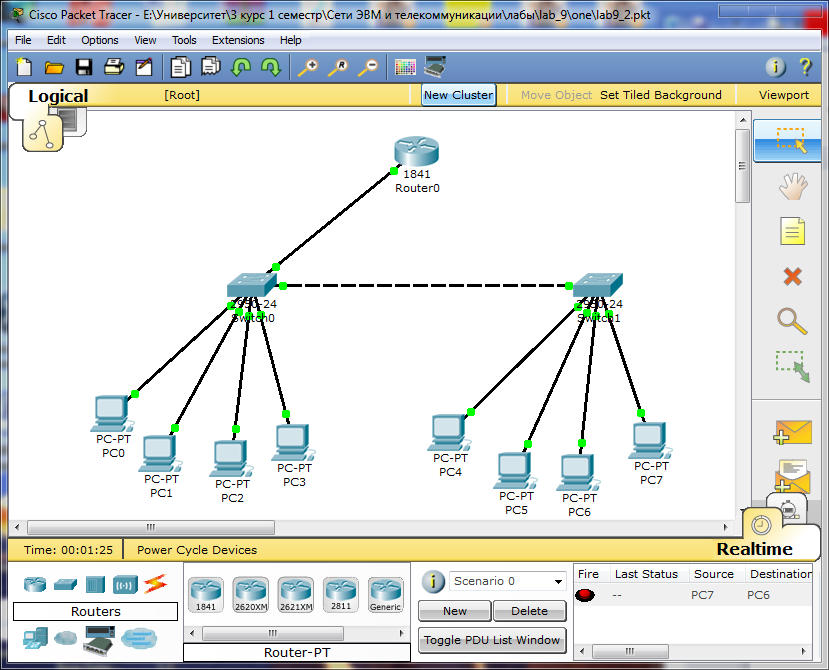Click the network information i icon
The height and width of the screenshot is (670, 829).
pos(776,67)
